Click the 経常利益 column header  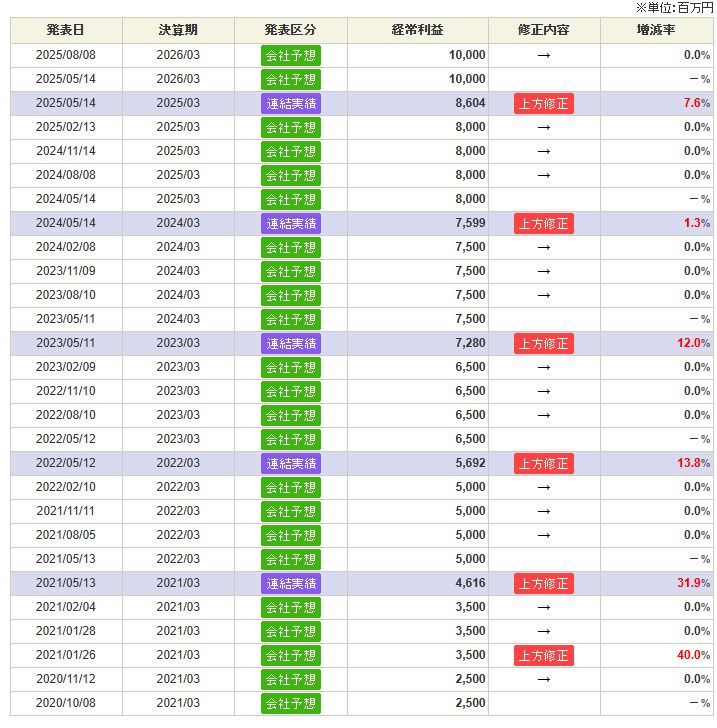point(417,30)
